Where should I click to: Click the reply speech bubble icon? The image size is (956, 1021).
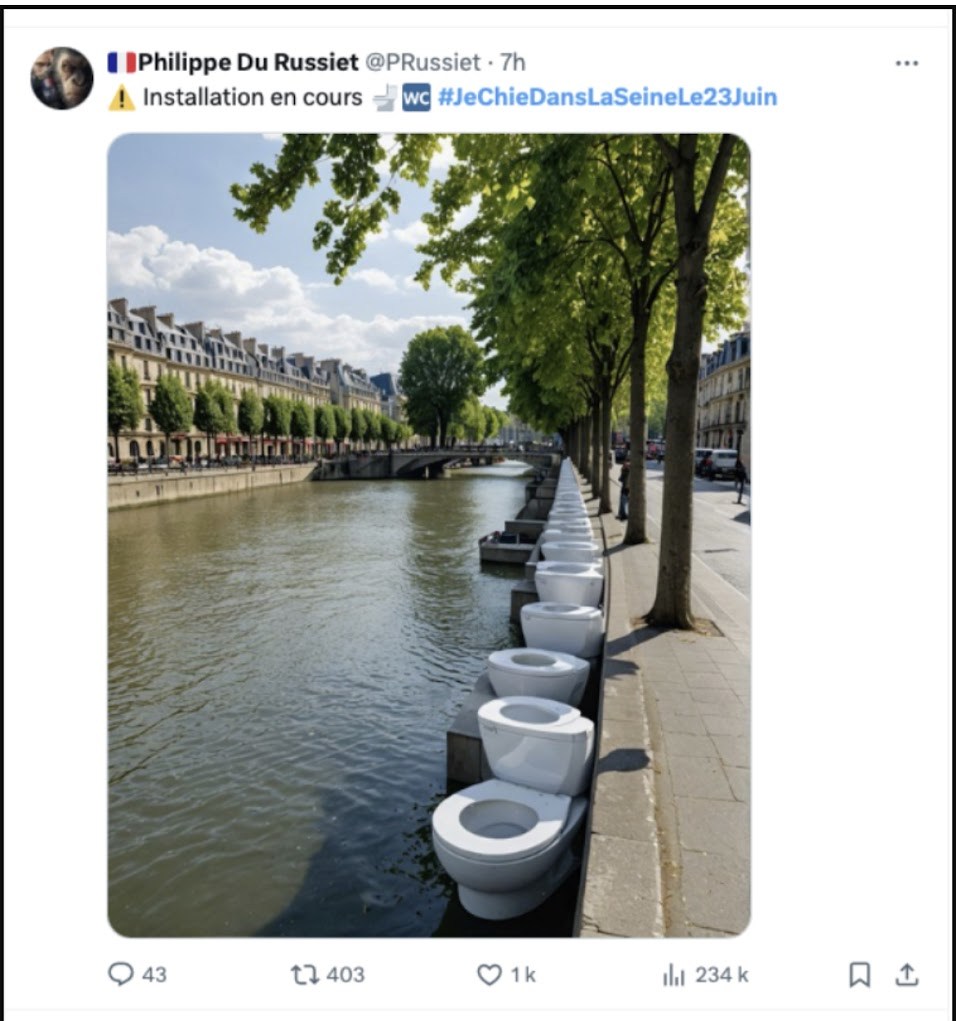click(120, 974)
